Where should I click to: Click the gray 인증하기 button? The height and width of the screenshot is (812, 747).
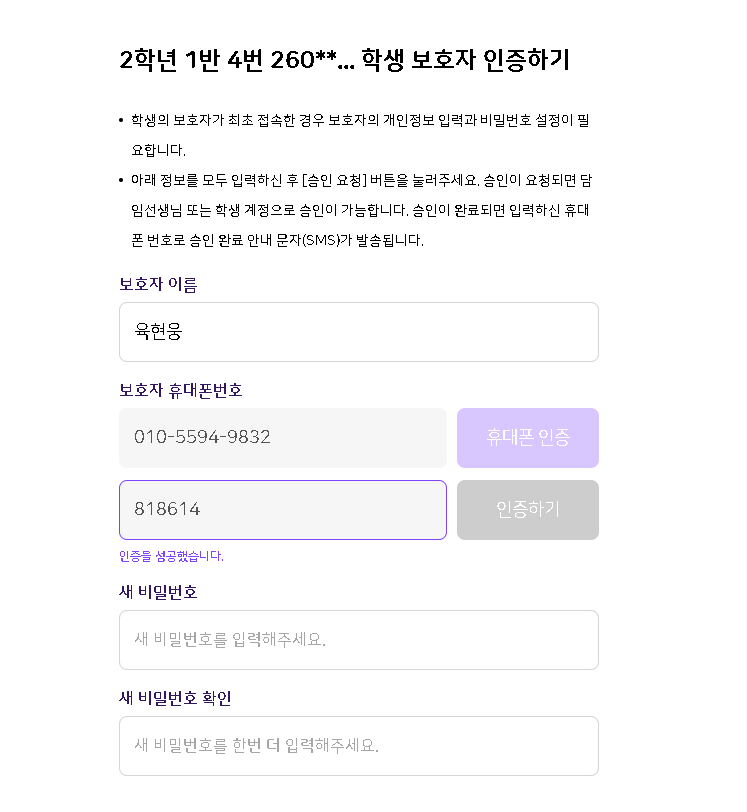[528, 510]
